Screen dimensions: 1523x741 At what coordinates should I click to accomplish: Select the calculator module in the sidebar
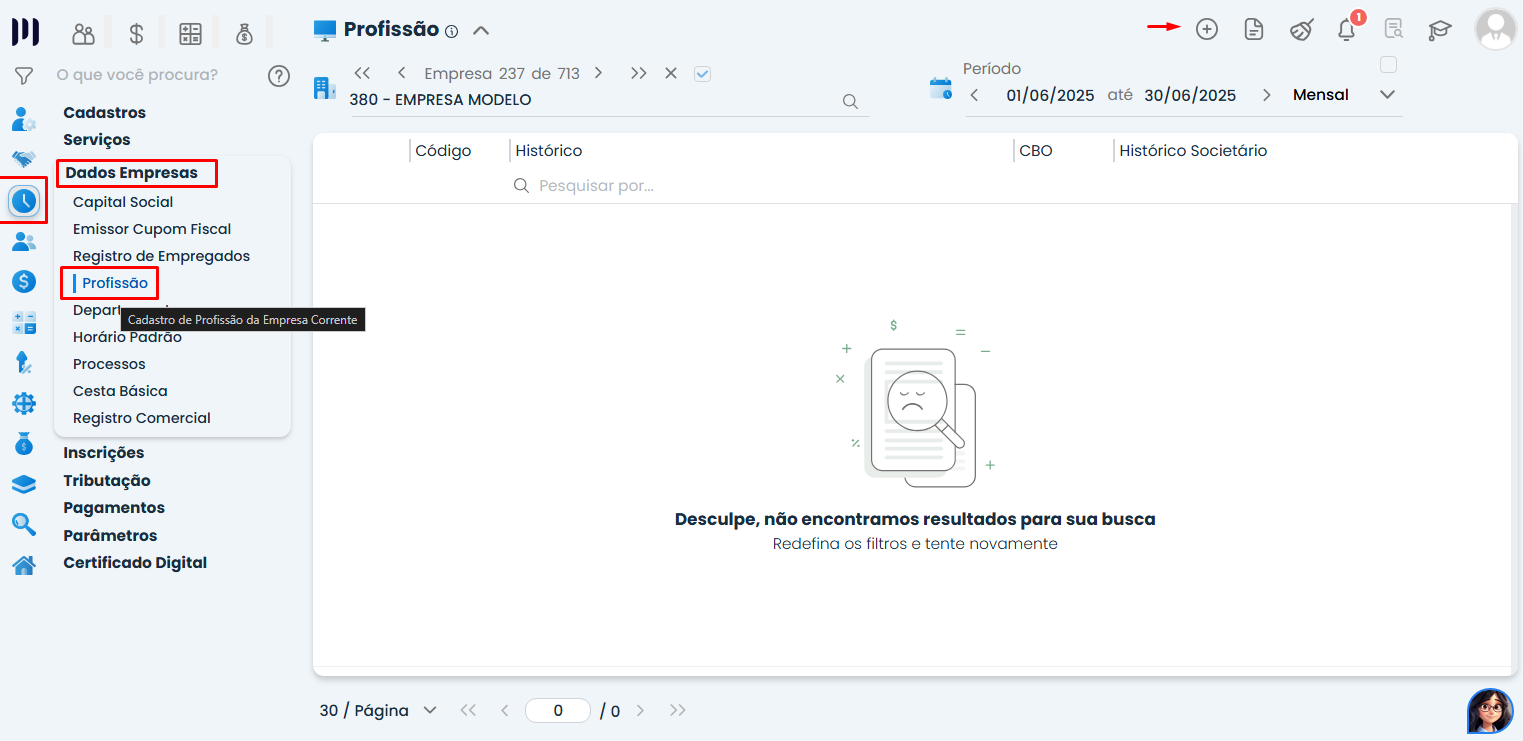(24, 323)
